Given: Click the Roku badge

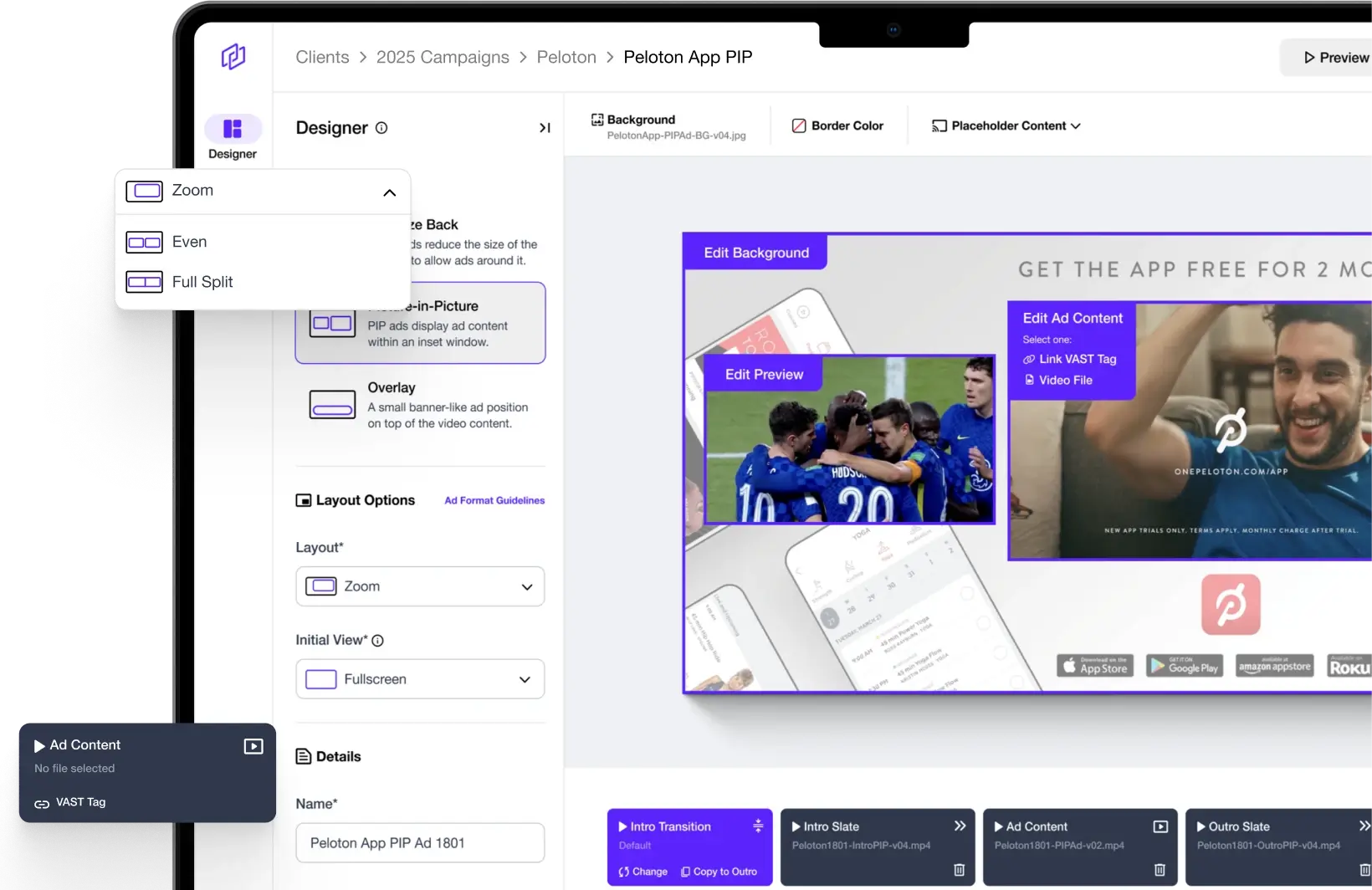Looking at the screenshot, I should 1349,666.
